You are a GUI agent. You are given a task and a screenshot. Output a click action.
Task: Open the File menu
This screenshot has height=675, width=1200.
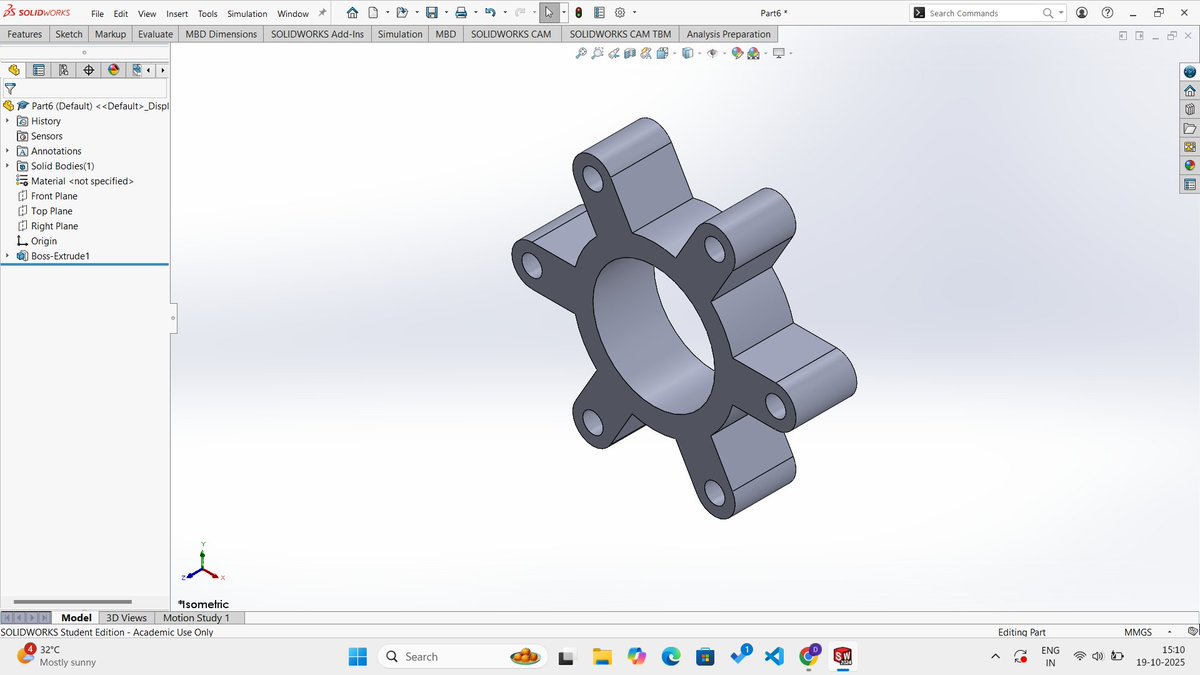coord(98,14)
